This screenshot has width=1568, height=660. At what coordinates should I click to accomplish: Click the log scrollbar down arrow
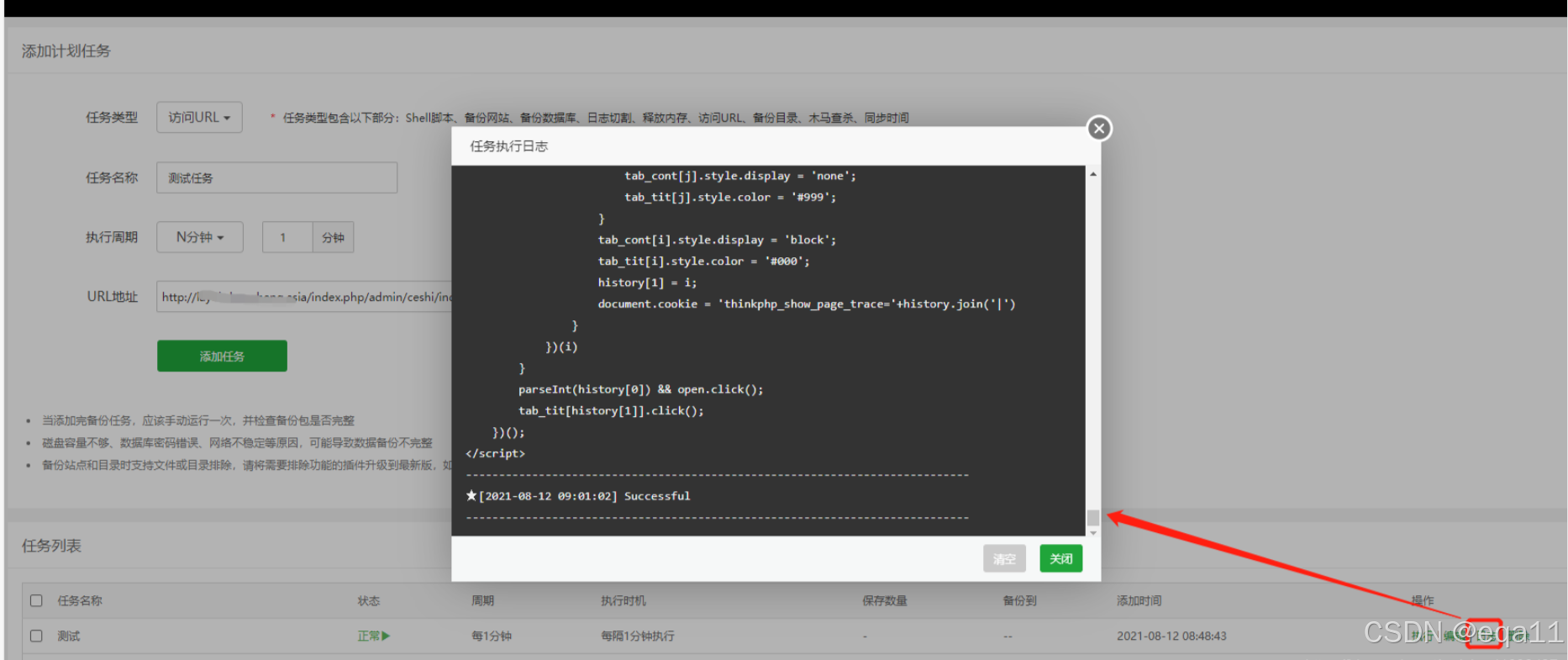point(1093,532)
